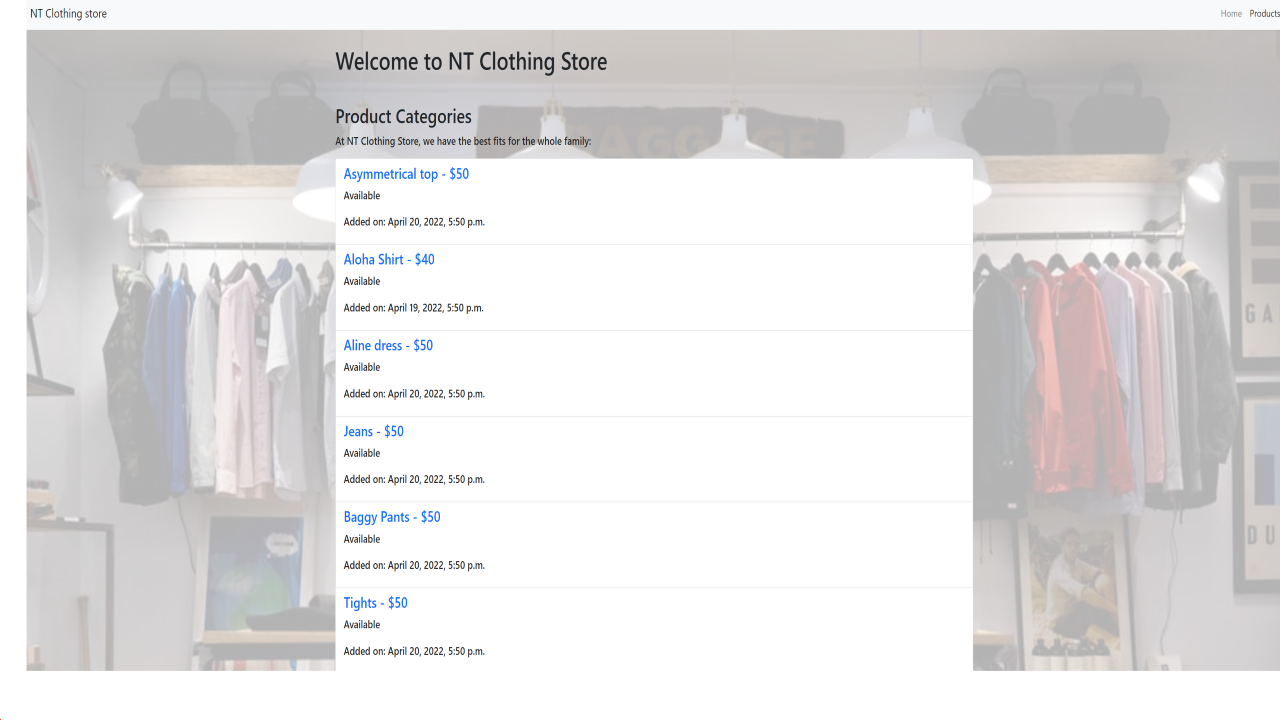
Task: Click Available status under Tights
Action: click(x=362, y=625)
